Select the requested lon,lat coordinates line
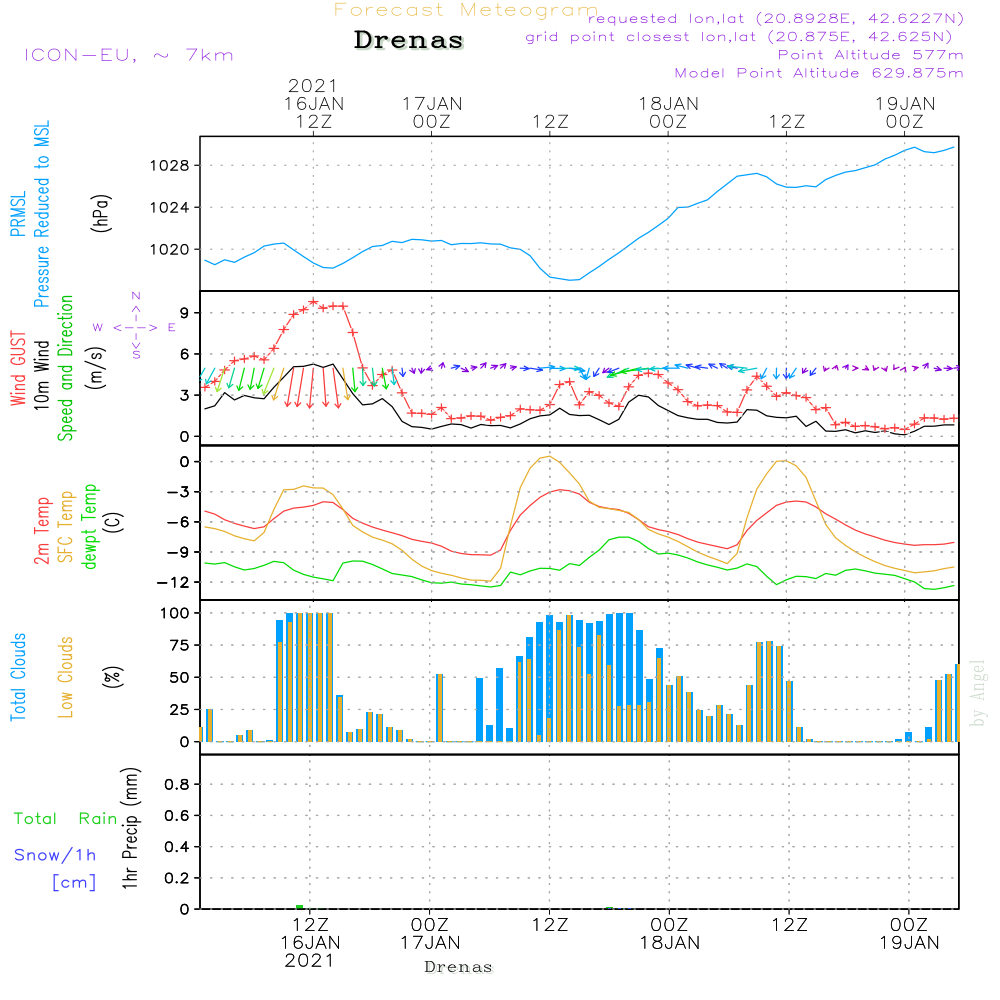This screenshot has width=1000, height=1000. 776,18
